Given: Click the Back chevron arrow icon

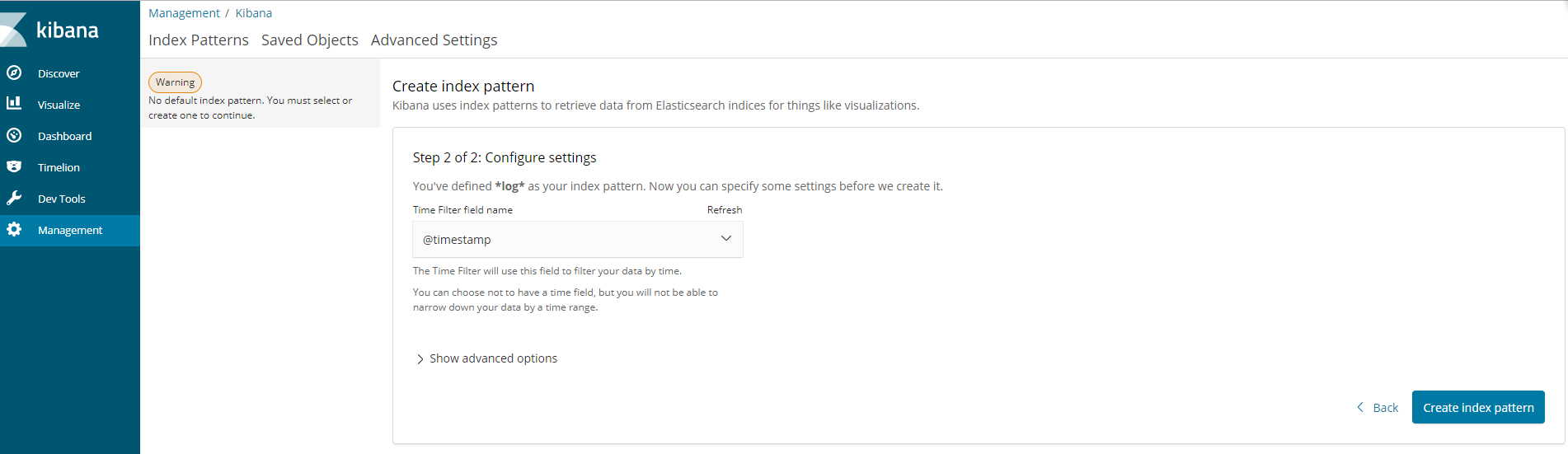Looking at the screenshot, I should pos(1360,407).
